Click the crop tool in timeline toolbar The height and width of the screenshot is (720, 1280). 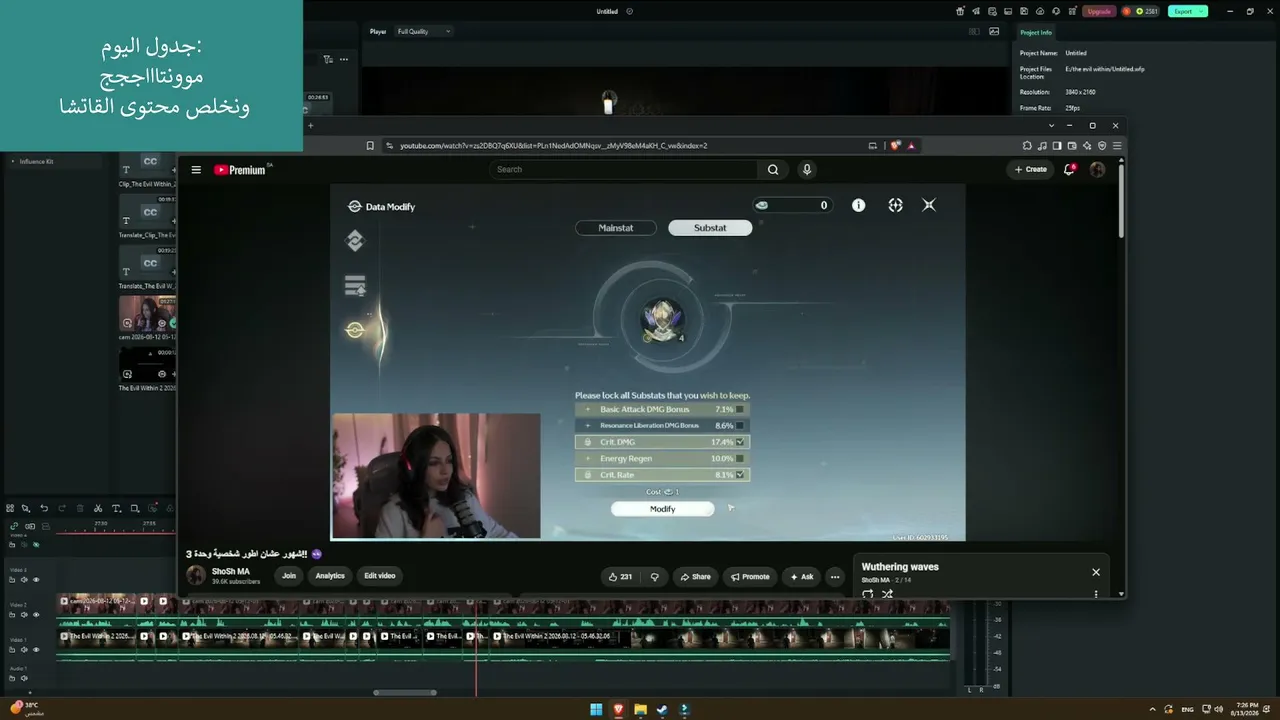pyautogui.click(x=135, y=509)
